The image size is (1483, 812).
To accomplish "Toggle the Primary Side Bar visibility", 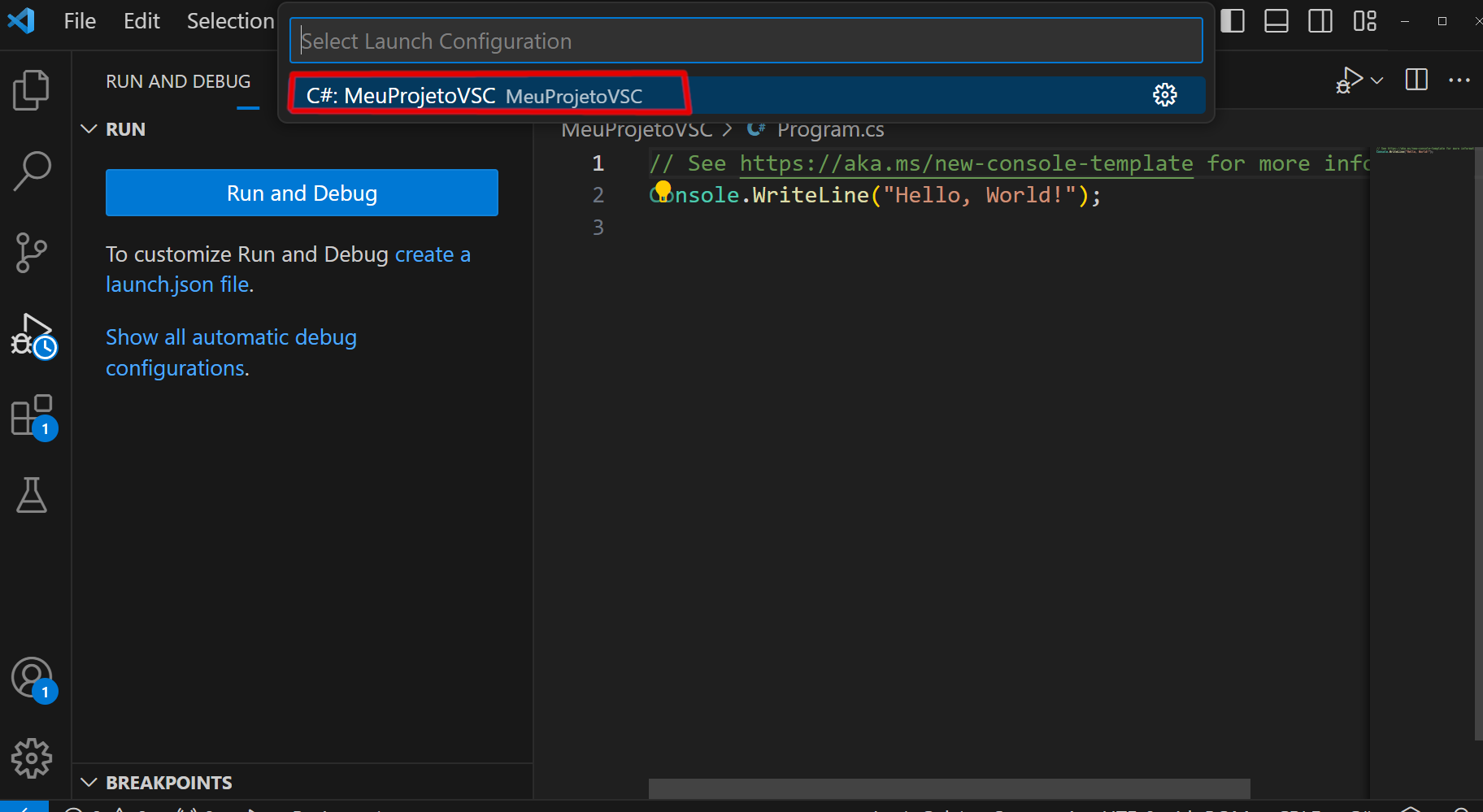I will click(x=1233, y=21).
